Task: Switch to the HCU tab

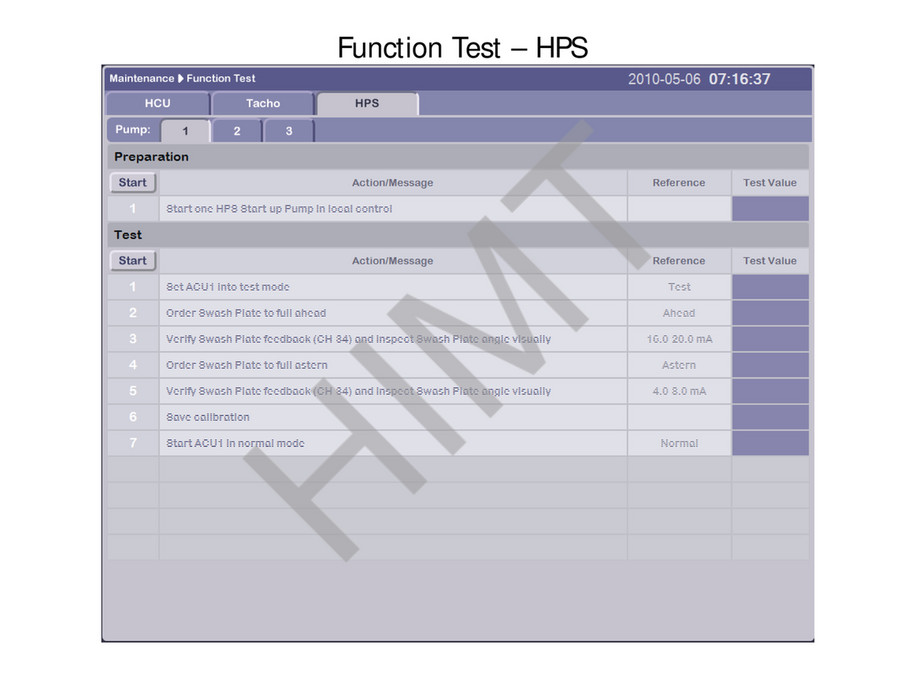Action: 158,104
